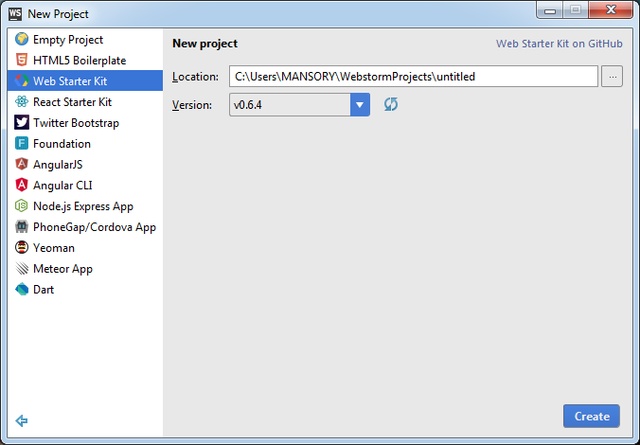Pick the Foundation template icon
The height and width of the screenshot is (445, 640).
22,144
